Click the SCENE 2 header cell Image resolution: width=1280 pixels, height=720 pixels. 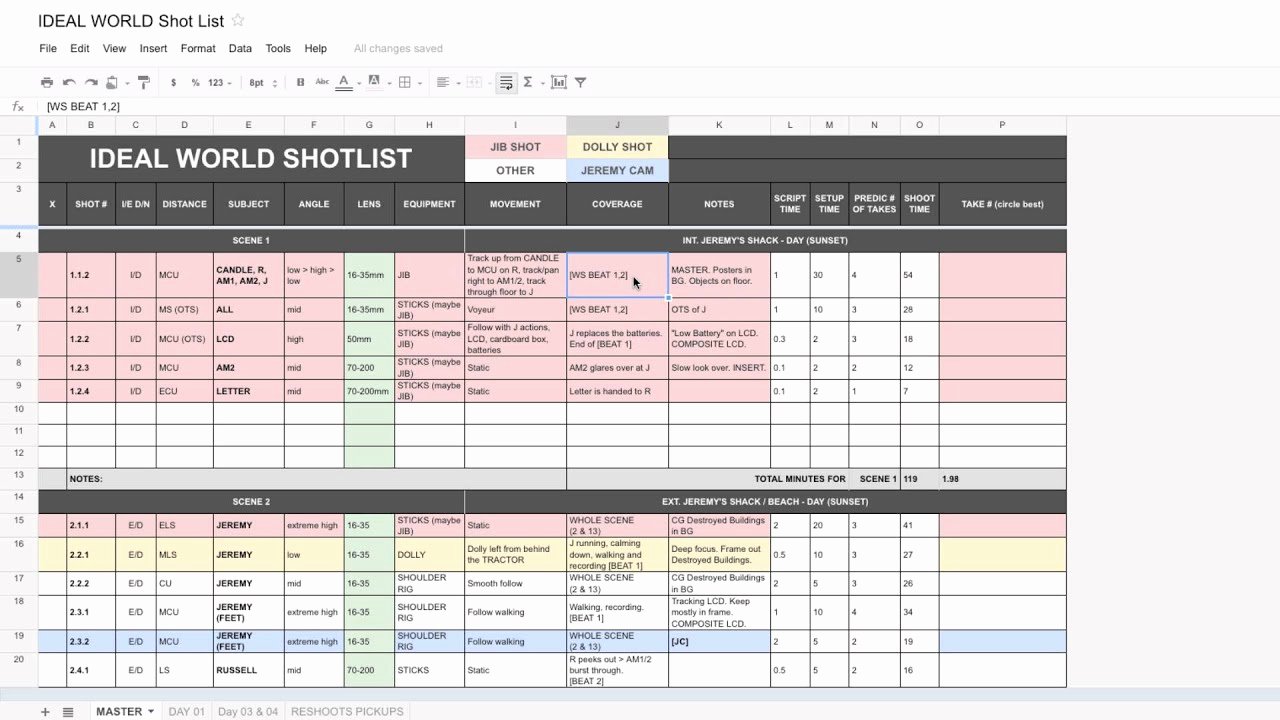pos(251,502)
